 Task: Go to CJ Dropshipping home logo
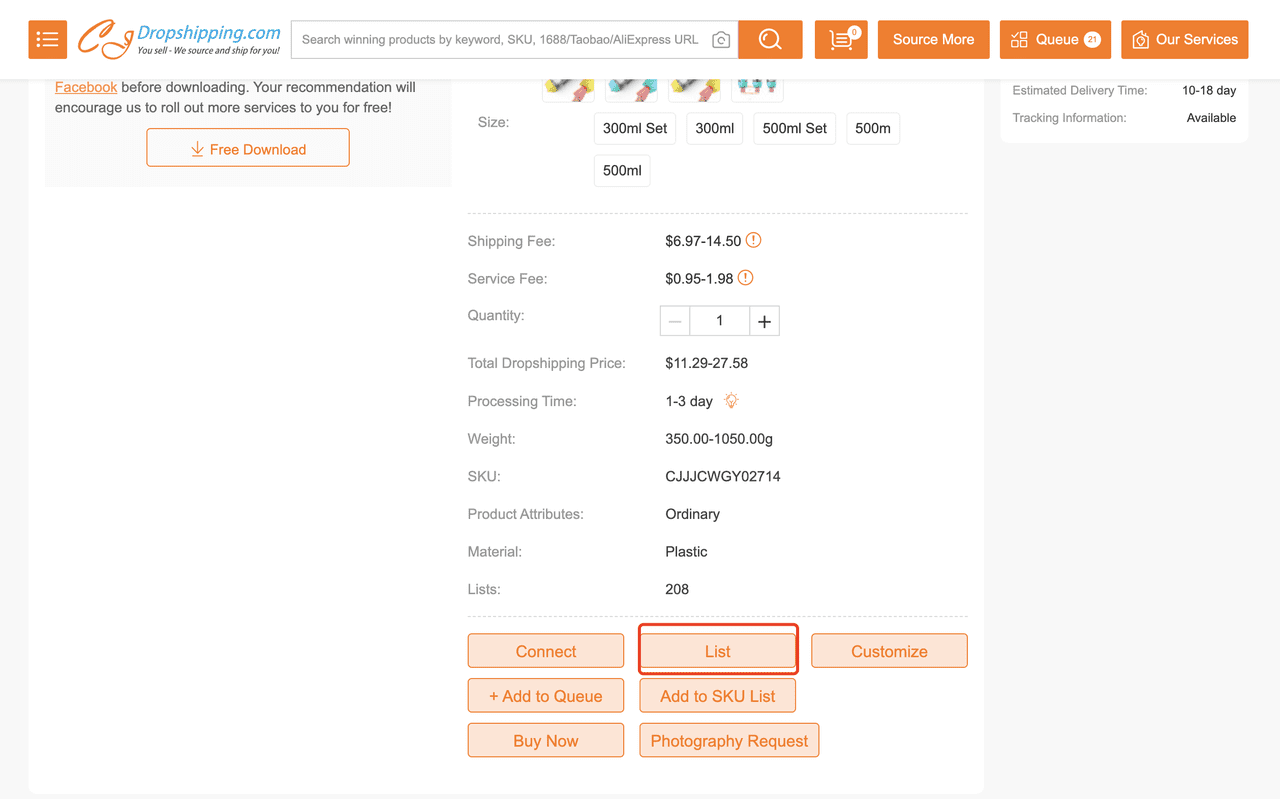coord(180,39)
